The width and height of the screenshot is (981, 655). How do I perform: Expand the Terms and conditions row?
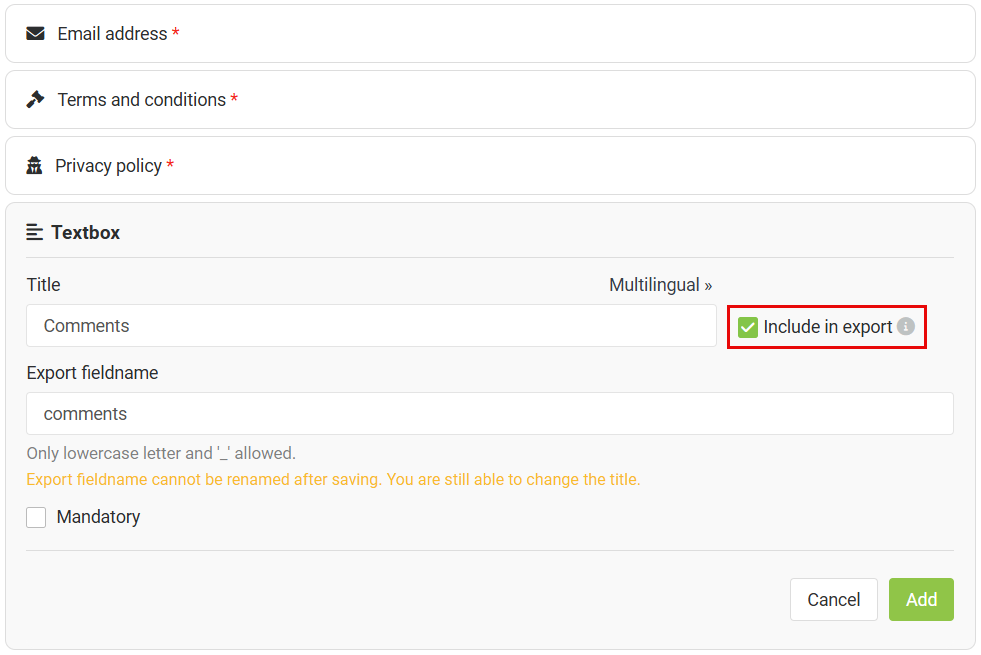pyautogui.click(x=490, y=100)
